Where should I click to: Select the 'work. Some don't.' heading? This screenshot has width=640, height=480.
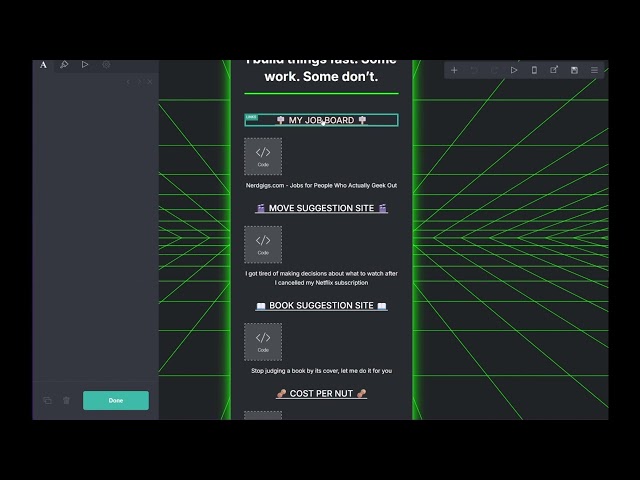[321, 76]
